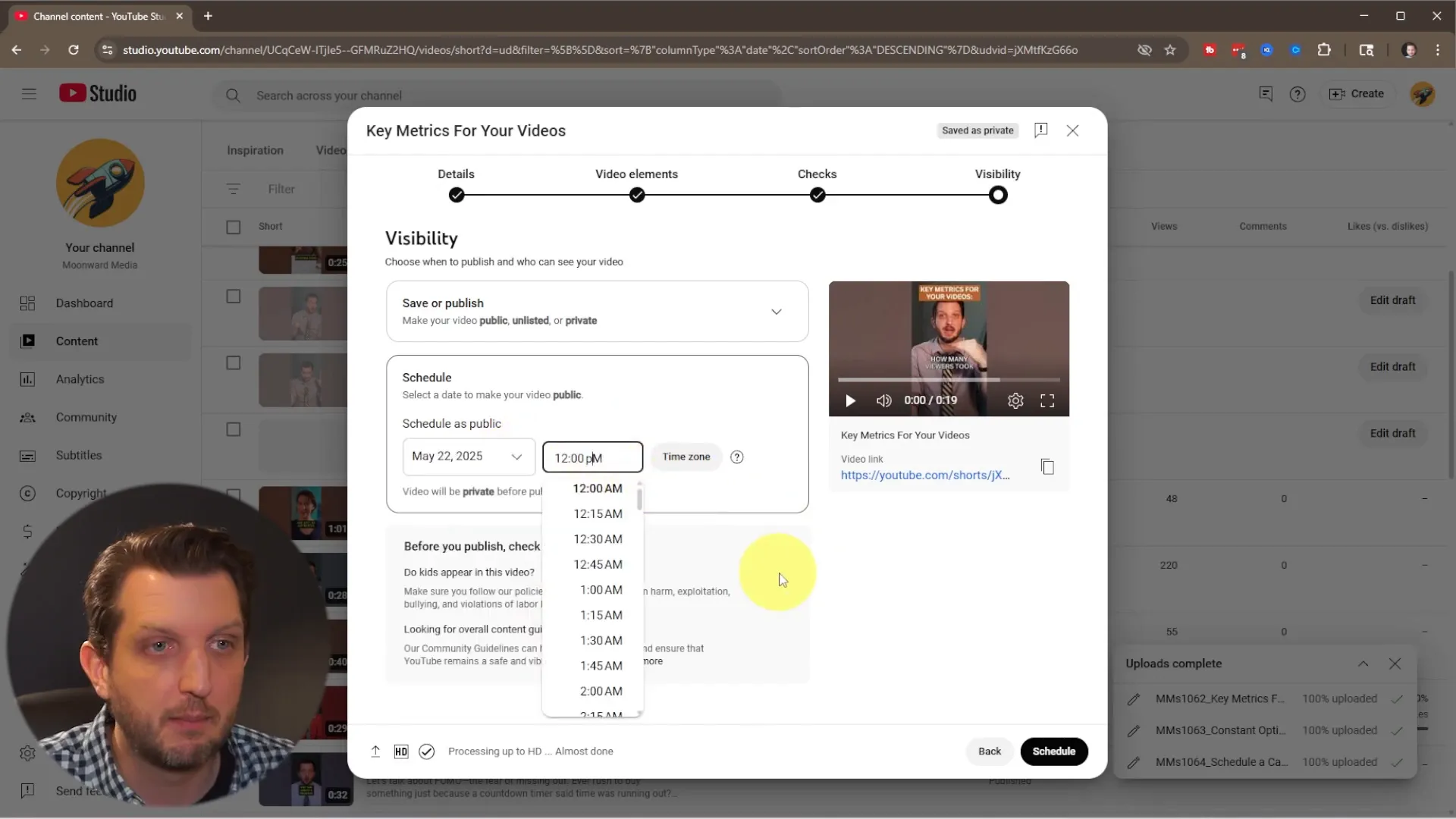
Task: Open Community in the sidebar
Action: [100, 417]
